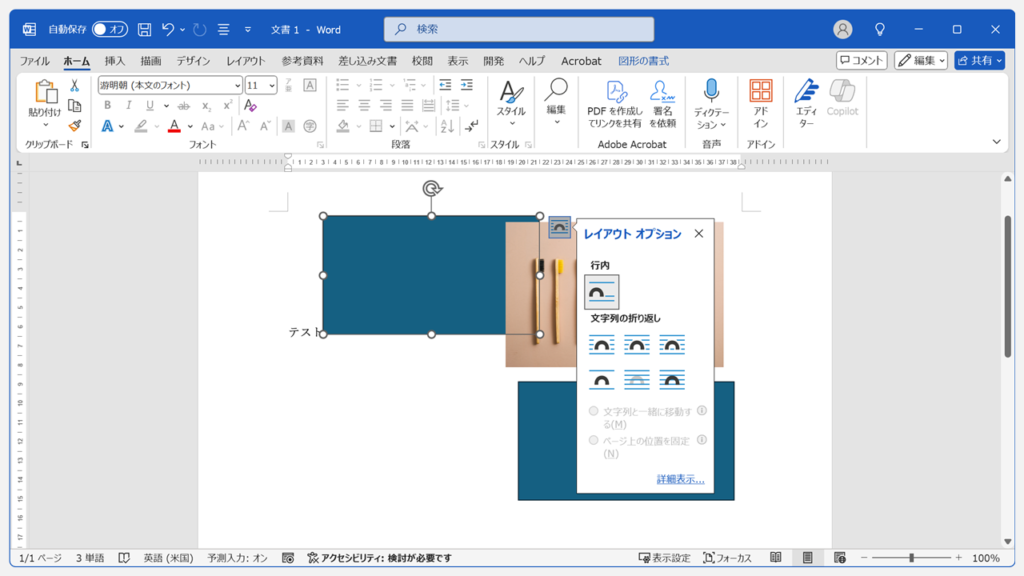Click the 詳細表示... link
This screenshot has height=576, width=1024.
coord(680,480)
